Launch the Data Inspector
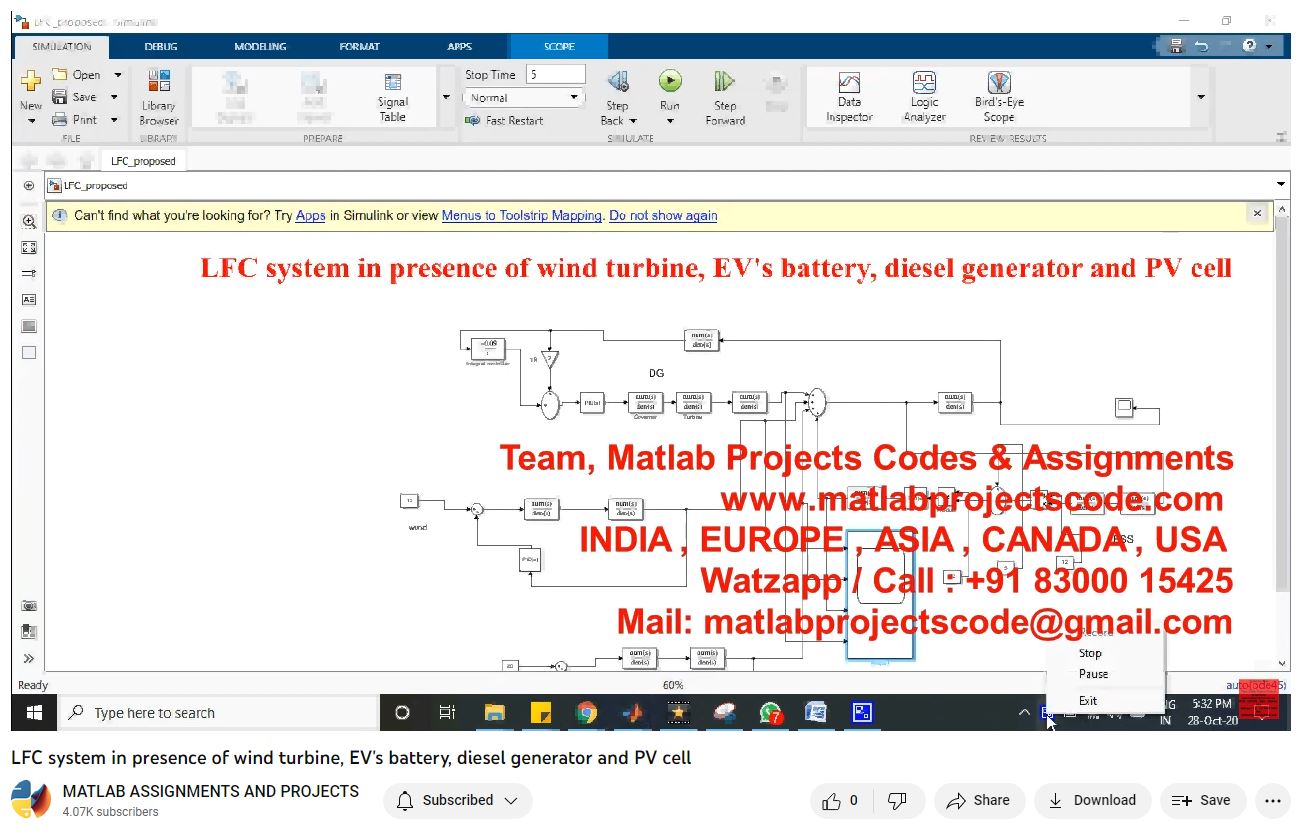This screenshot has width=1303, height=834. coord(848,94)
